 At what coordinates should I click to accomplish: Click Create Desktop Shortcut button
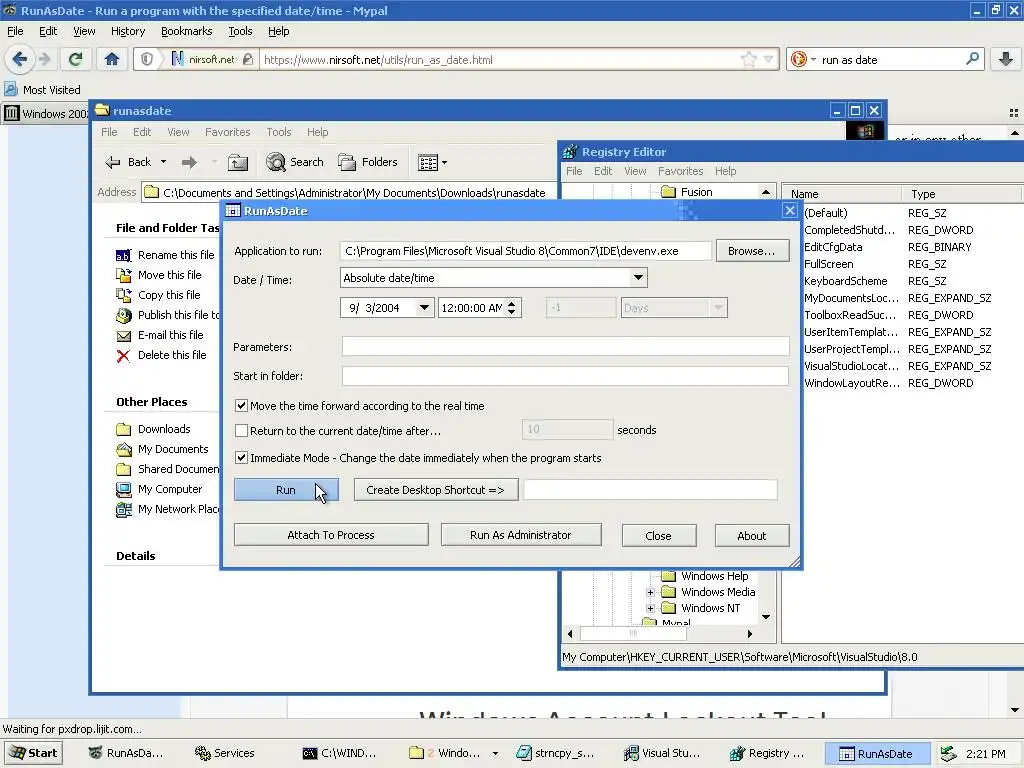pyautogui.click(x=436, y=490)
